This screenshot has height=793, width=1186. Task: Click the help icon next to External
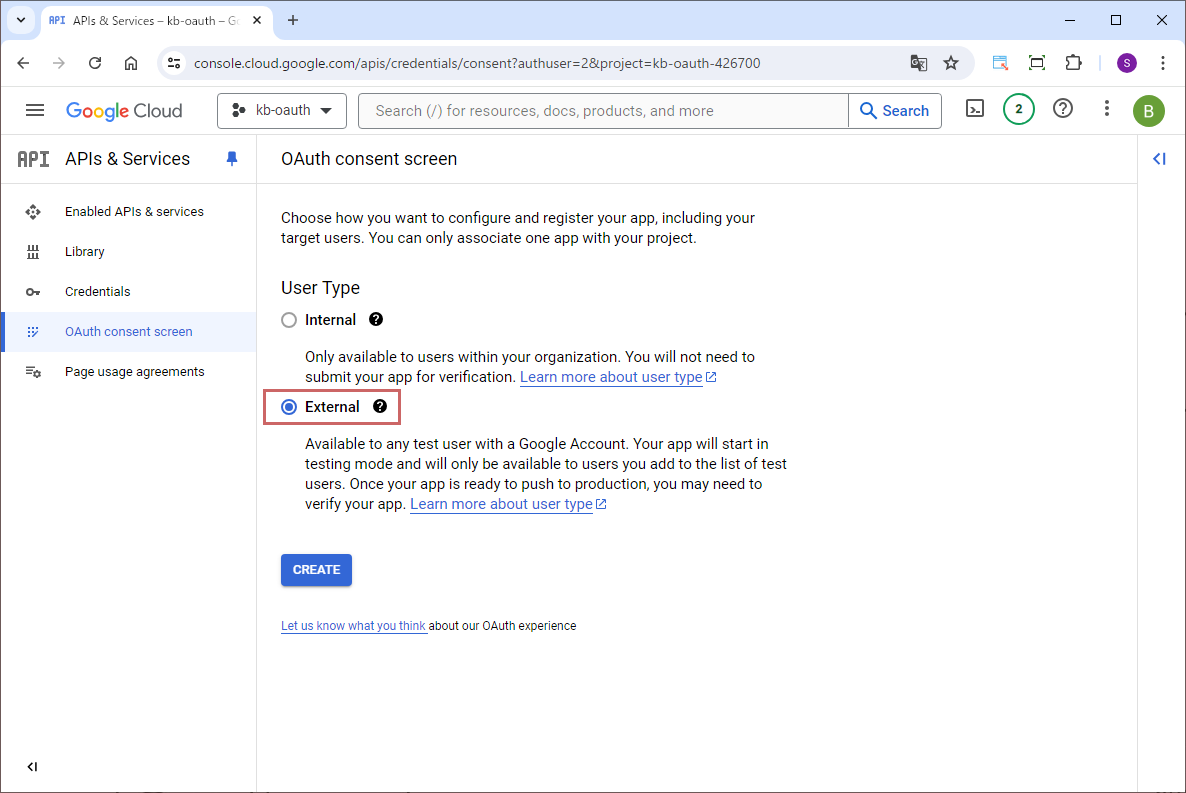380,407
